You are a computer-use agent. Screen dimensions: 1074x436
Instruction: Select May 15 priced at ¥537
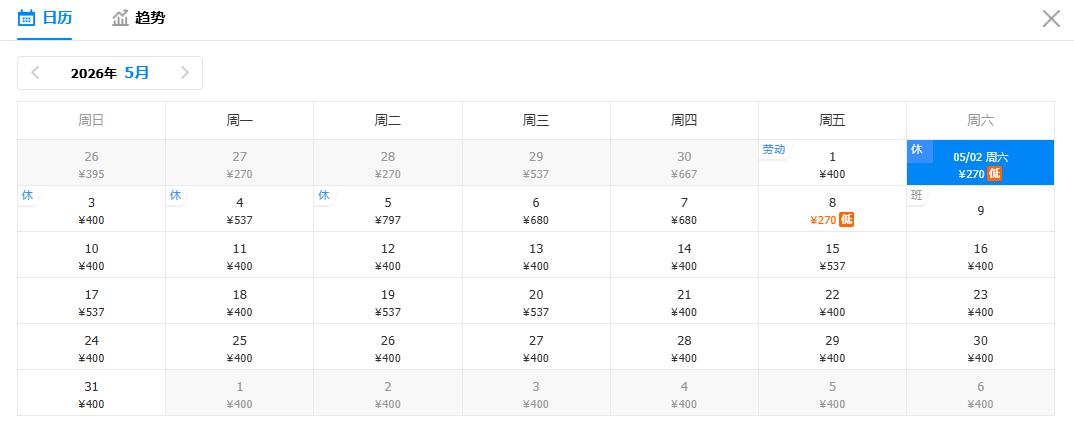(x=832, y=256)
